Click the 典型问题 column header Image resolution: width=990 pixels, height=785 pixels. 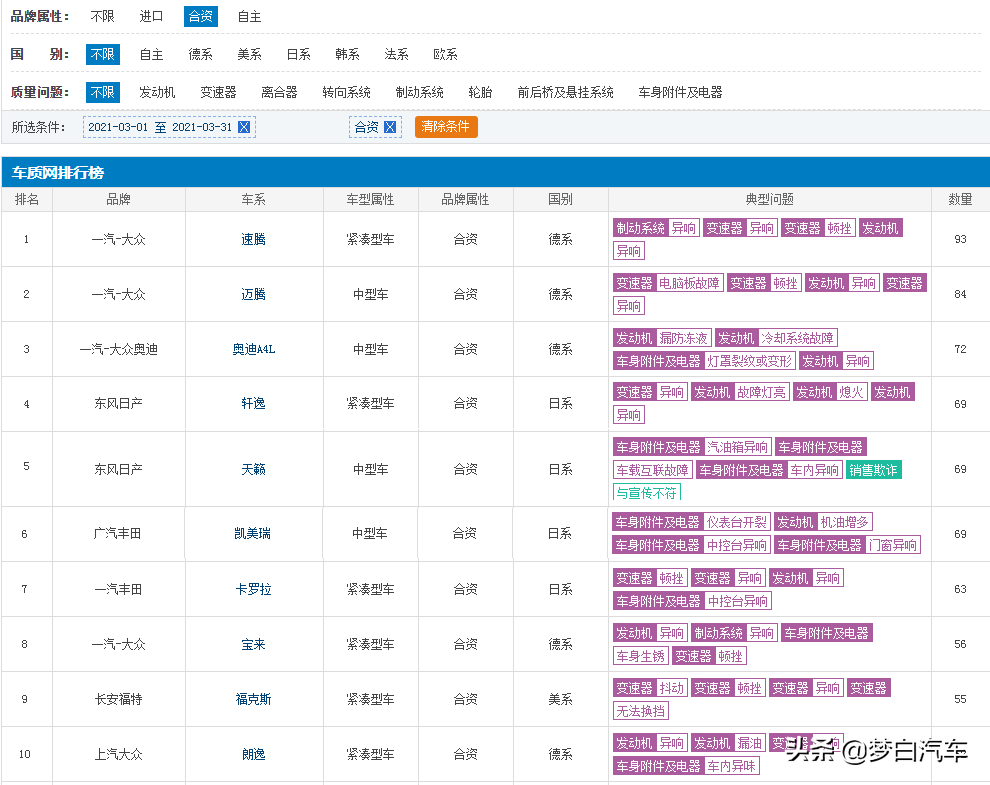pos(770,200)
